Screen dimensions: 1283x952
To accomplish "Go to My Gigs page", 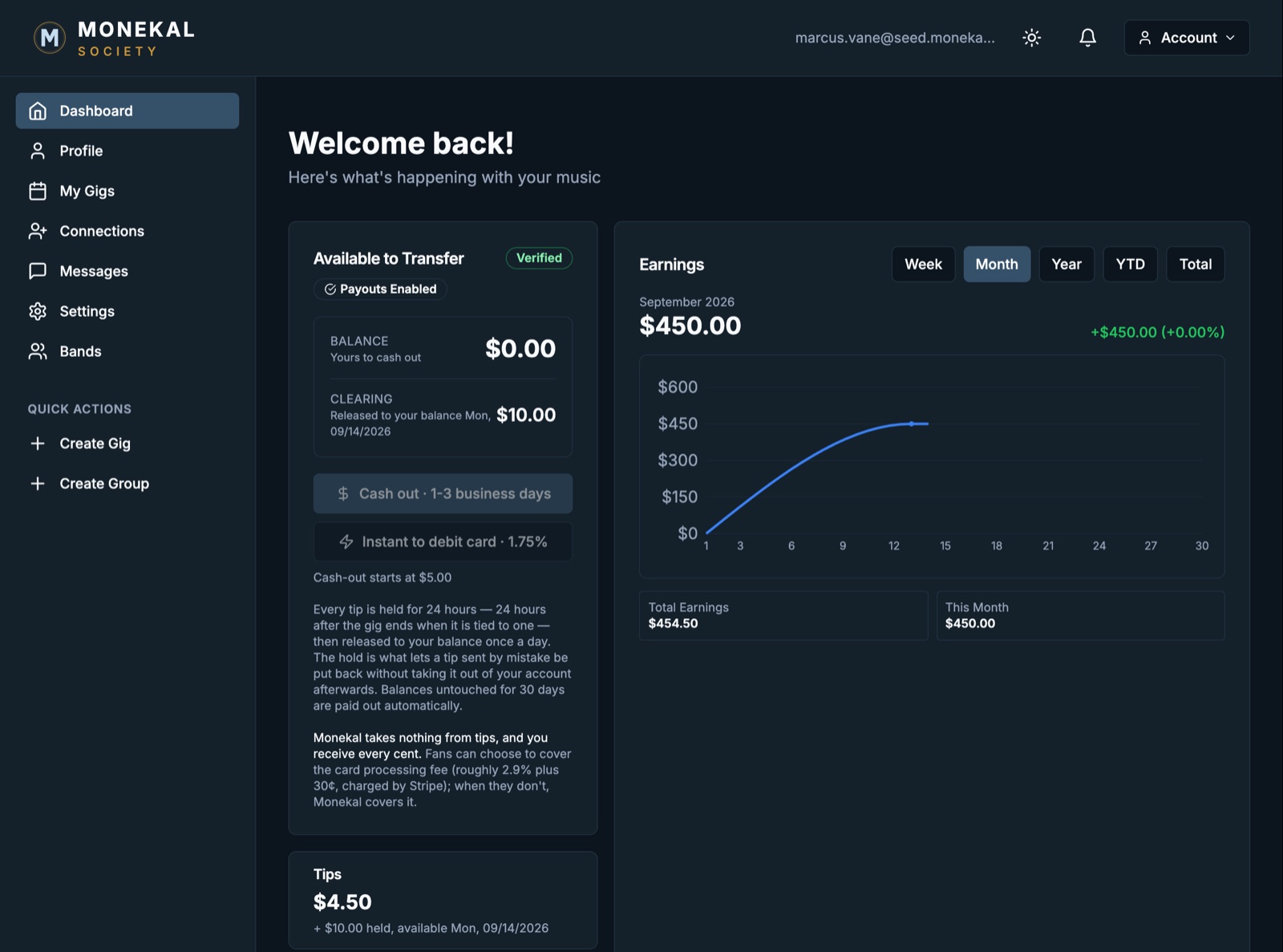I will click(127, 191).
